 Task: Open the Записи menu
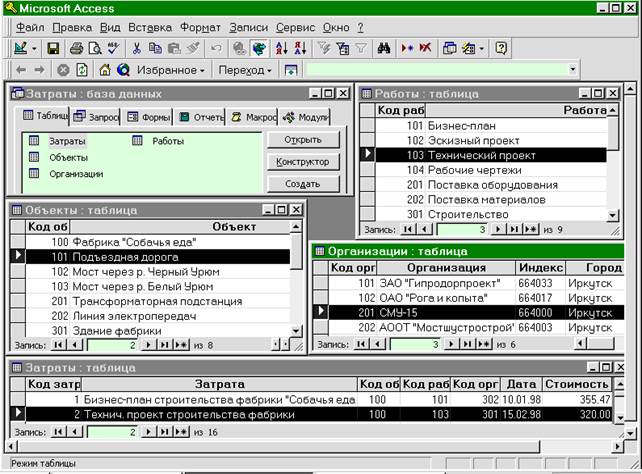tap(248, 27)
